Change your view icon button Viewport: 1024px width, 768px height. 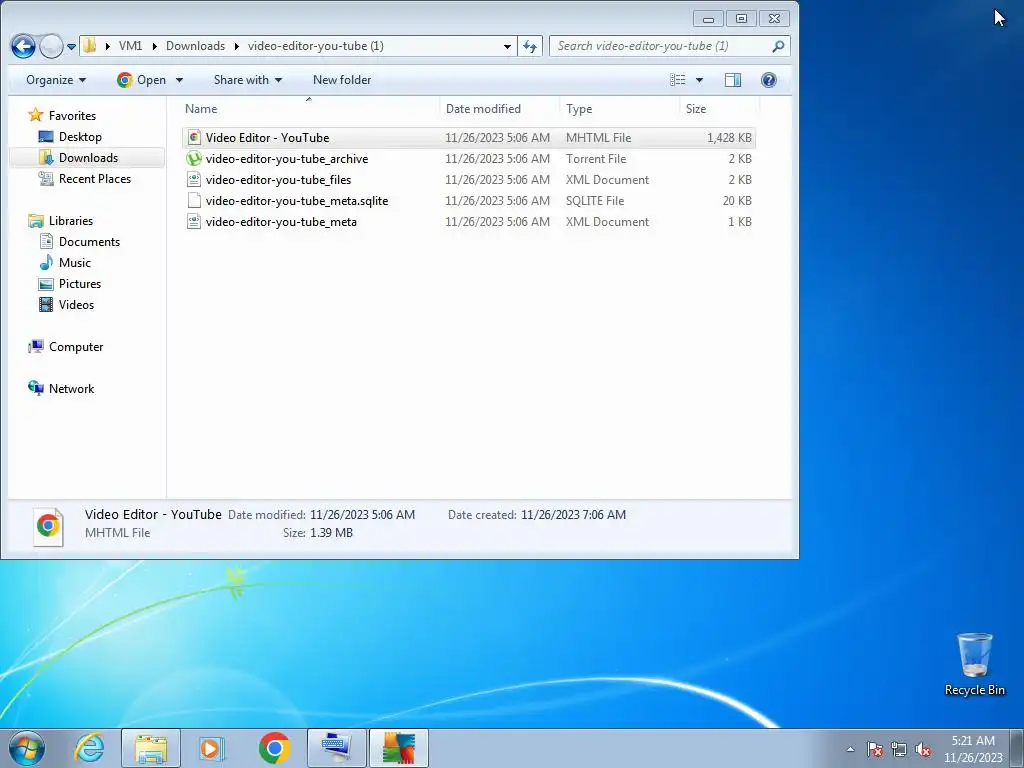tap(677, 80)
